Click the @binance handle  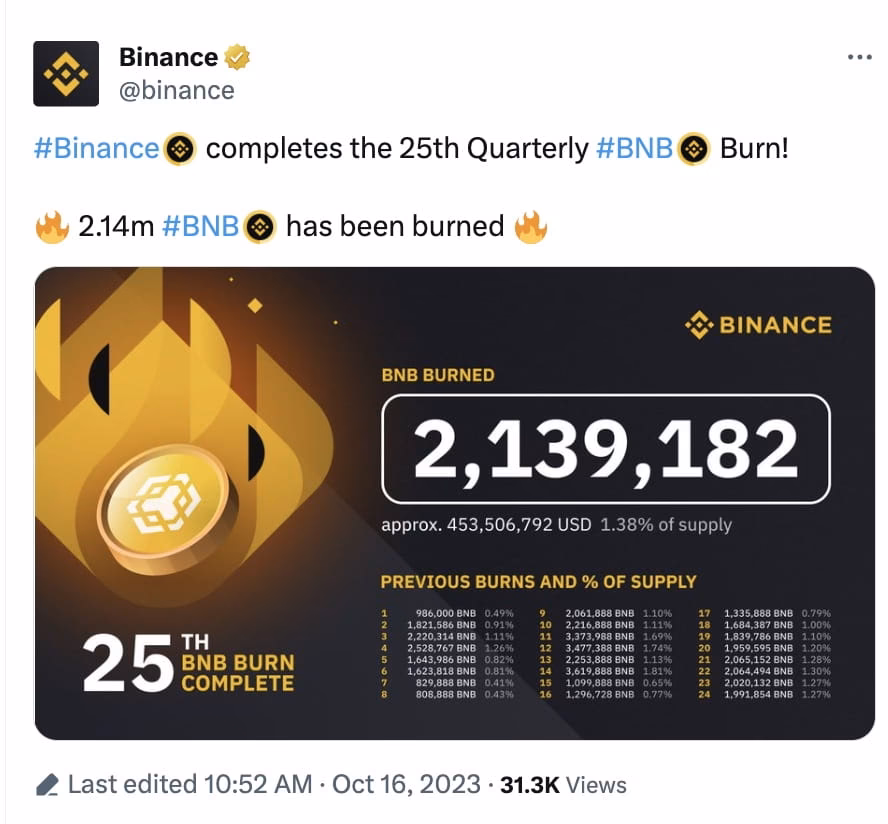coord(180,91)
